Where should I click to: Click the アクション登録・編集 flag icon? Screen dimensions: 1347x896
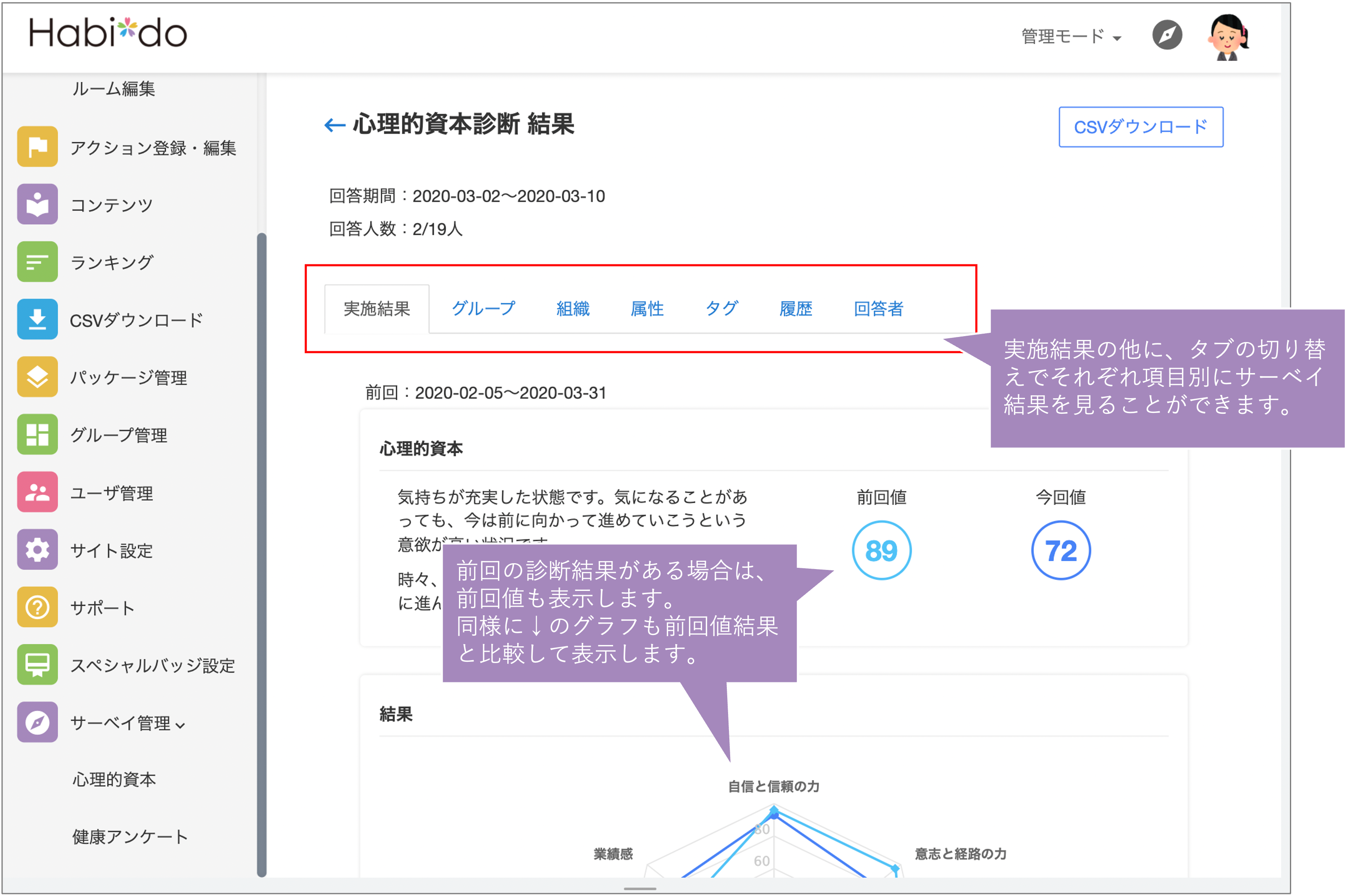37,147
